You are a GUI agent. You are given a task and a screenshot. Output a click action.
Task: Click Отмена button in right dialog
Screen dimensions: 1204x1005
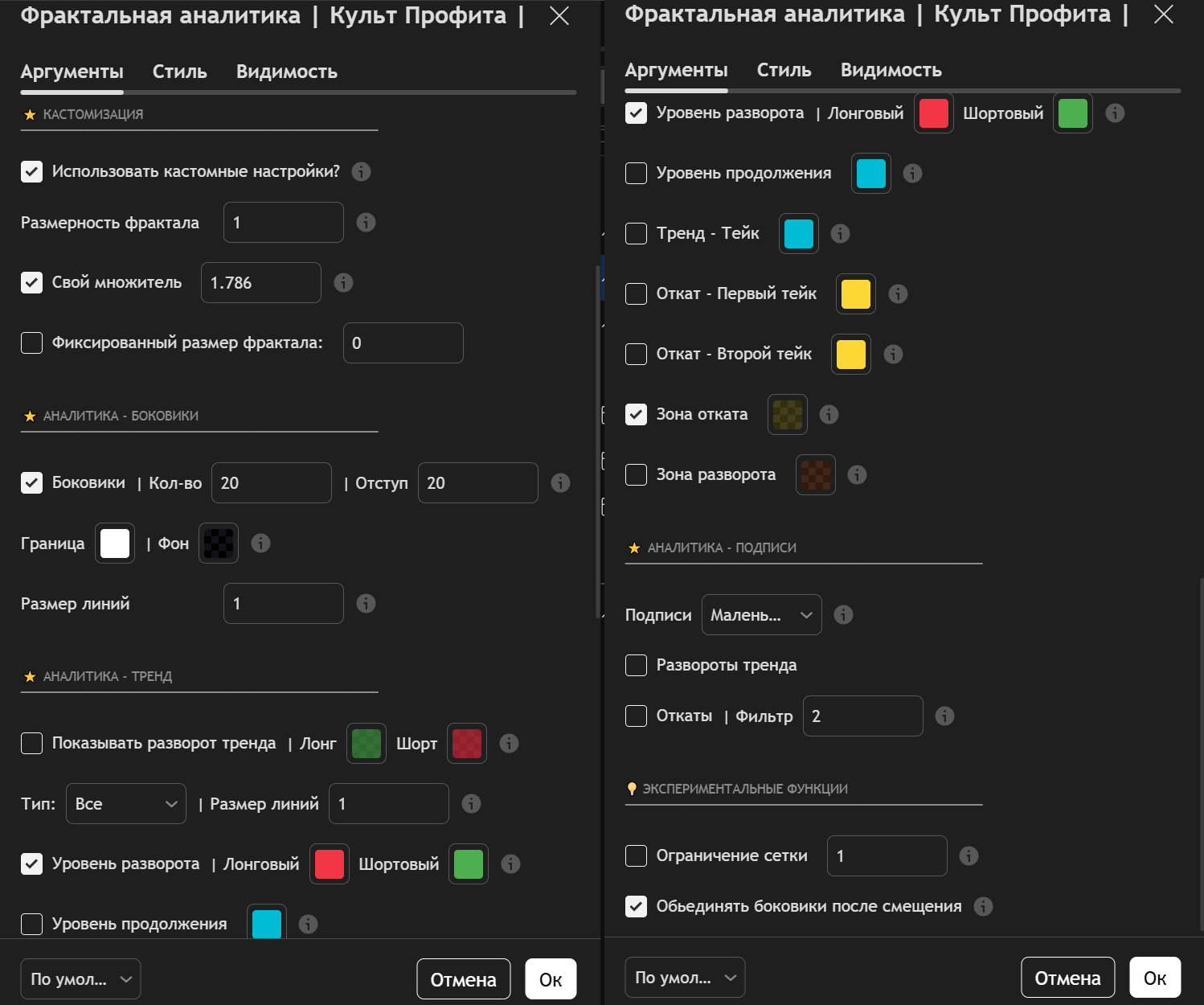click(x=1067, y=978)
